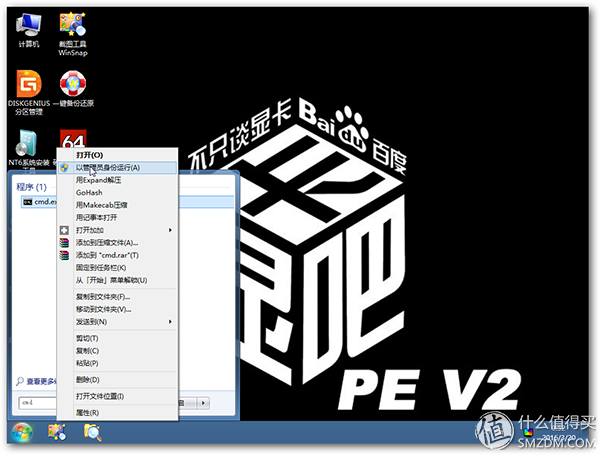Click the colorful system tray icon
Viewport: 600px width, 455px height.
click(528, 432)
